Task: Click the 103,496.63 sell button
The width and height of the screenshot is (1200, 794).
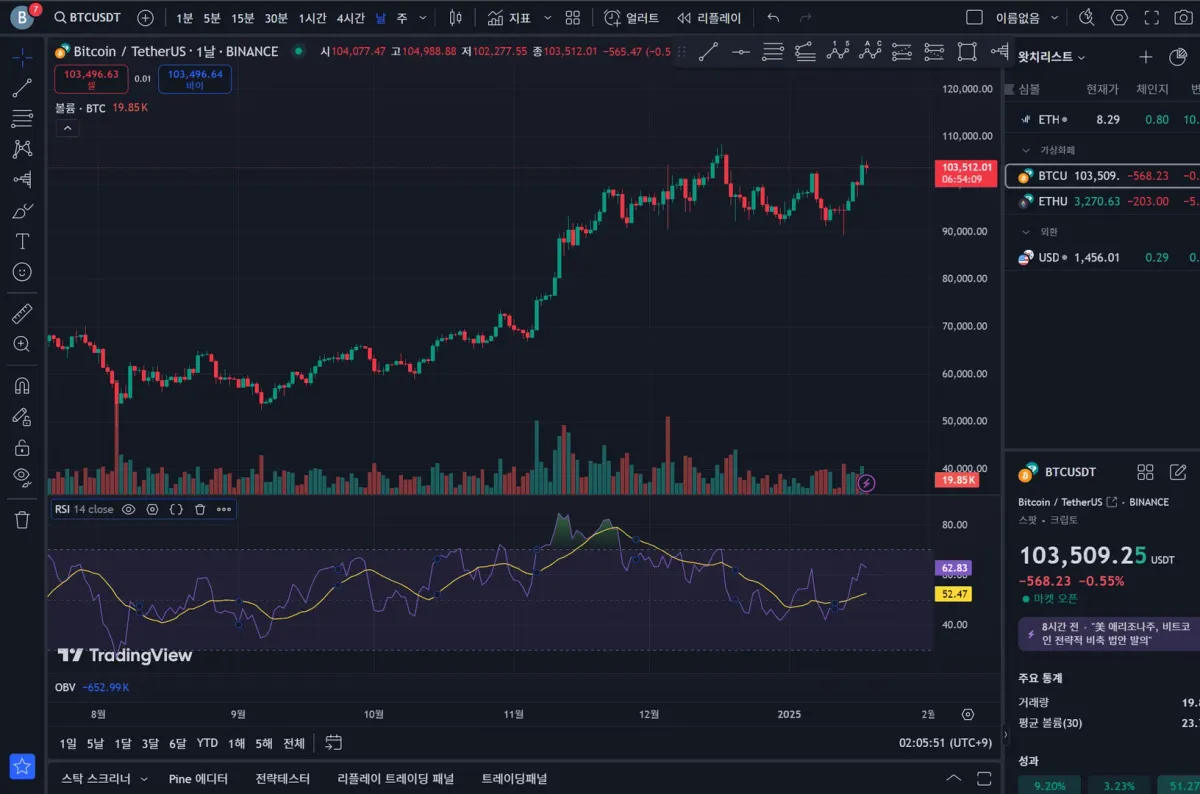Action: pyautogui.click(x=91, y=79)
